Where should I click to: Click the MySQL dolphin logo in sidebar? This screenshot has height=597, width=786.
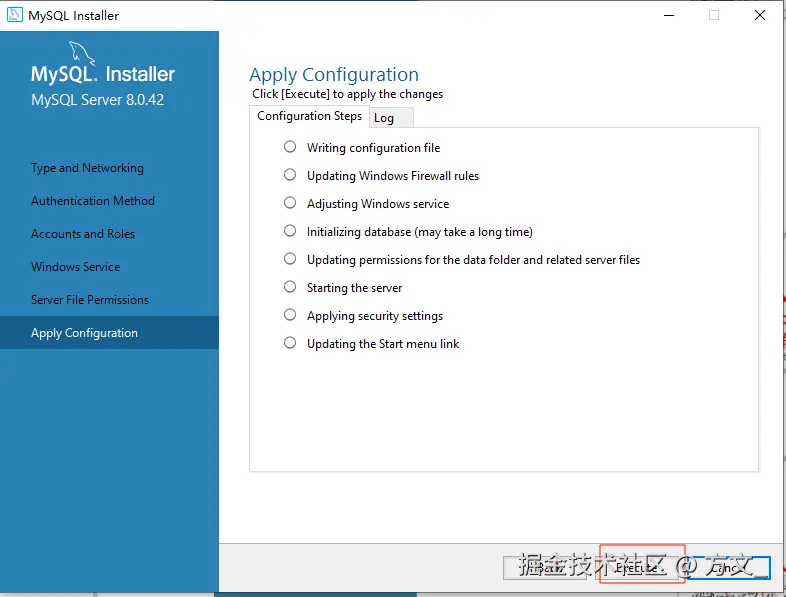point(82,53)
